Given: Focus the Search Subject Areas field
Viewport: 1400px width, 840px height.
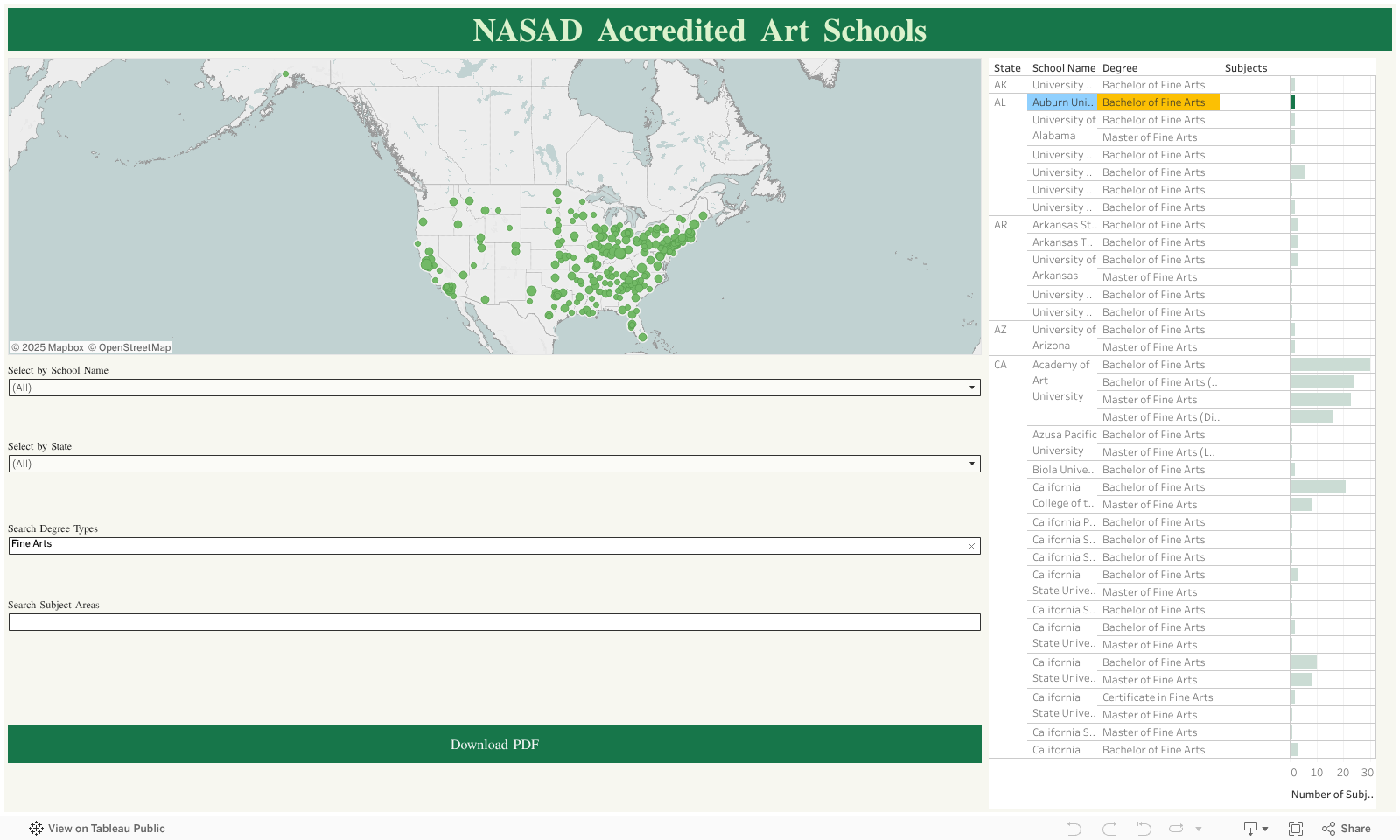Looking at the screenshot, I should [494, 622].
